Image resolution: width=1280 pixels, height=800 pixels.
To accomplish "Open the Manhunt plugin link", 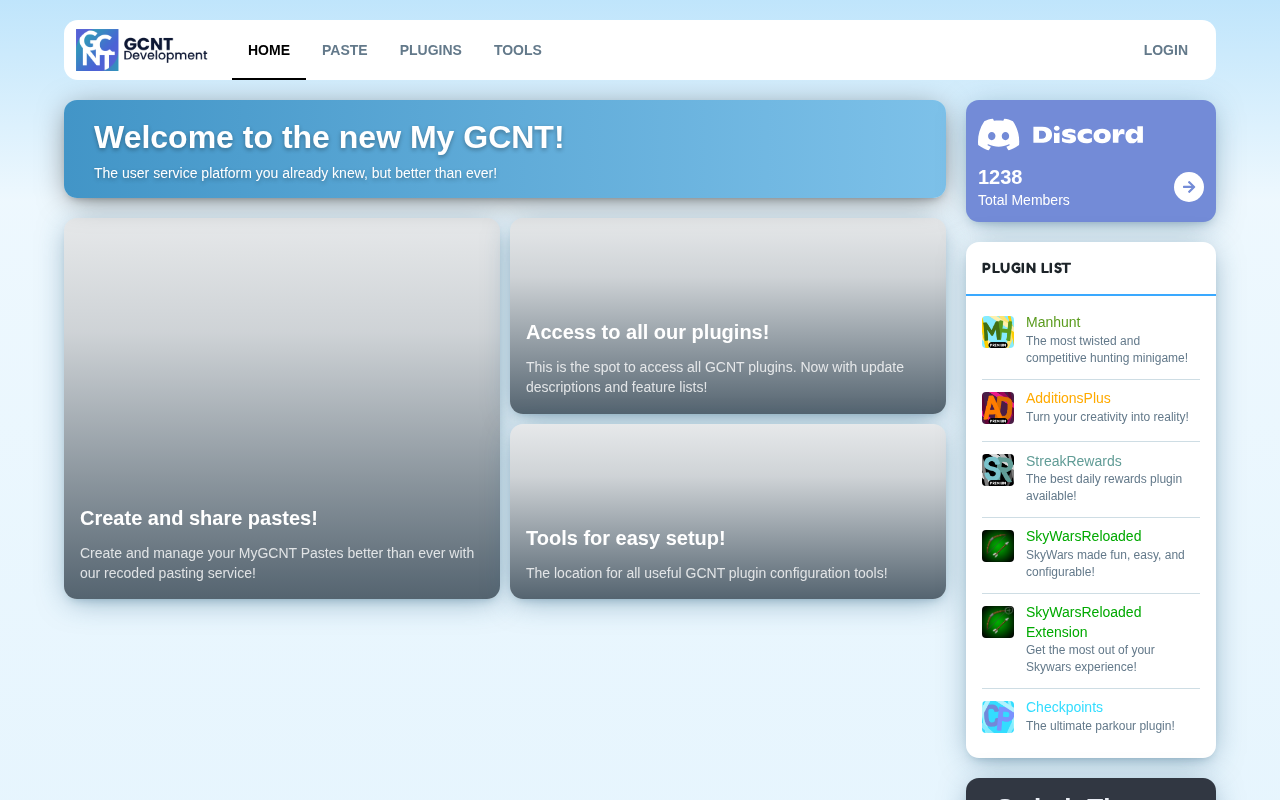I will coord(1053,322).
